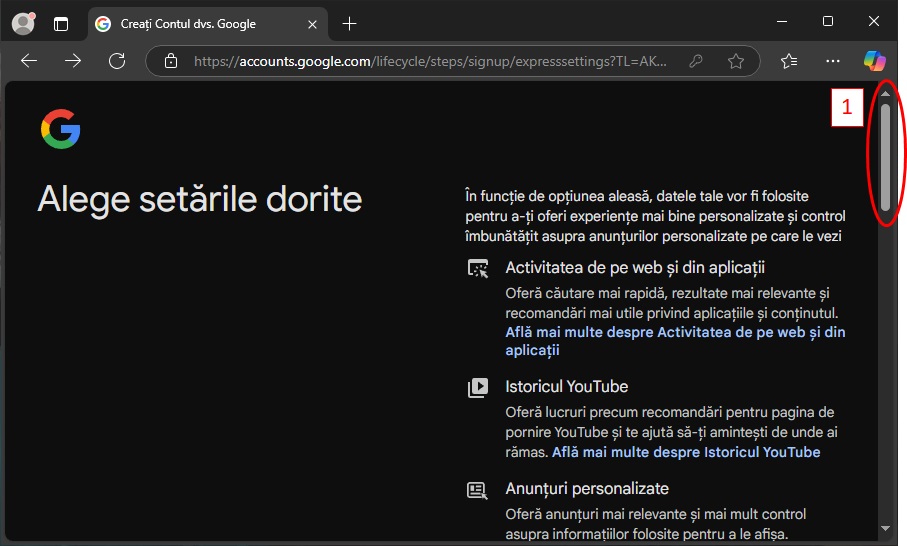Open a new browser tab

[349, 23]
